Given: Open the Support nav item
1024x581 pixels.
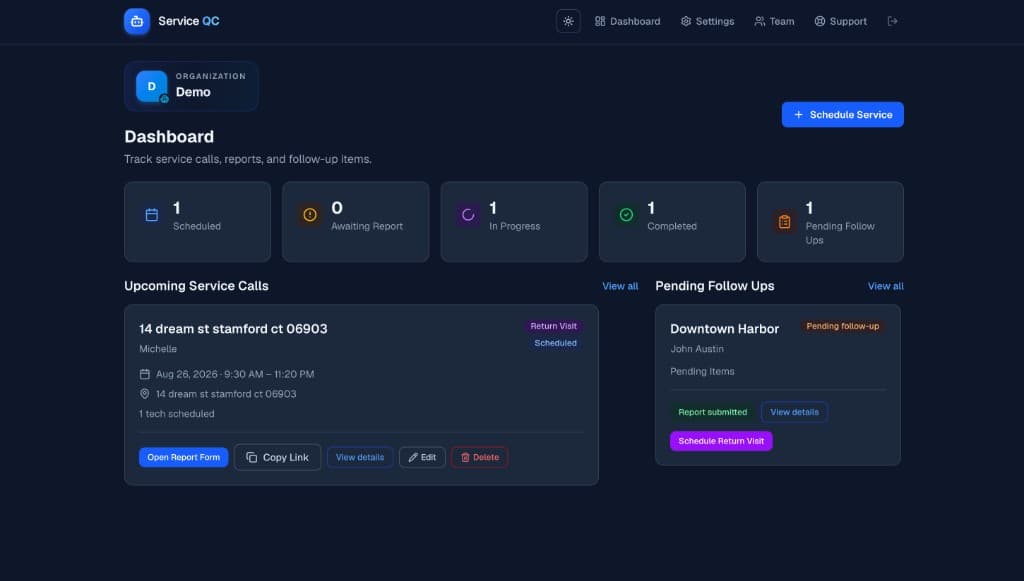Looking at the screenshot, I should 840,22.
